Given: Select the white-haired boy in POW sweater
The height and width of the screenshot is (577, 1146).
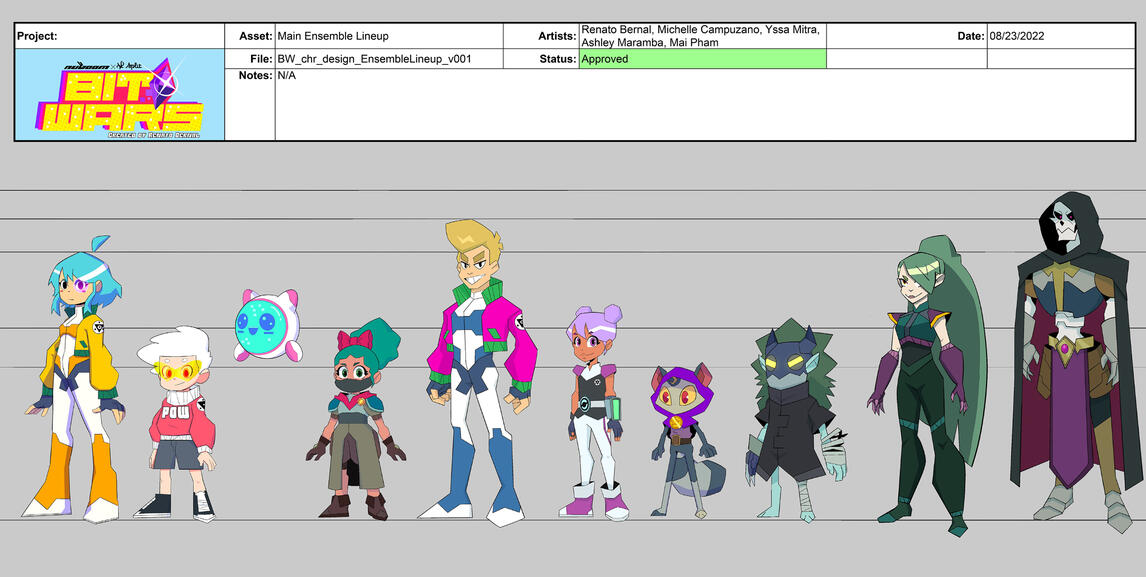Looking at the screenshot, I should tap(176, 424).
